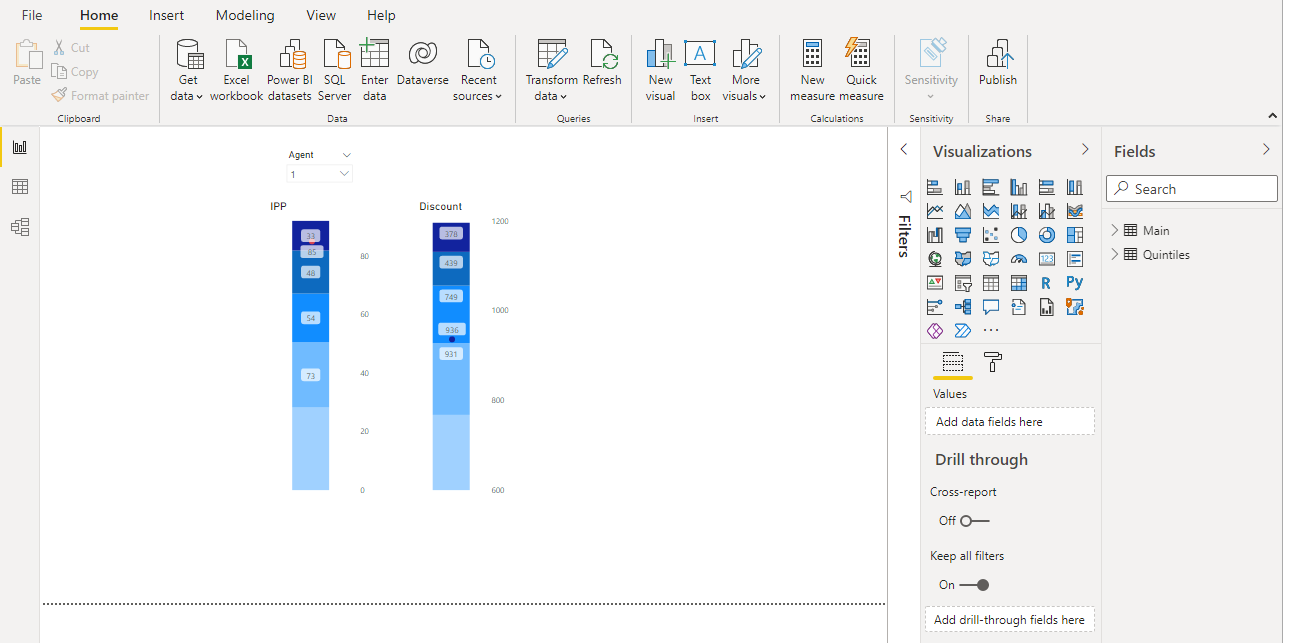The width and height of the screenshot is (1292, 643).
Task: Select the donut chart visual
Action: [x=1047, y=235]
